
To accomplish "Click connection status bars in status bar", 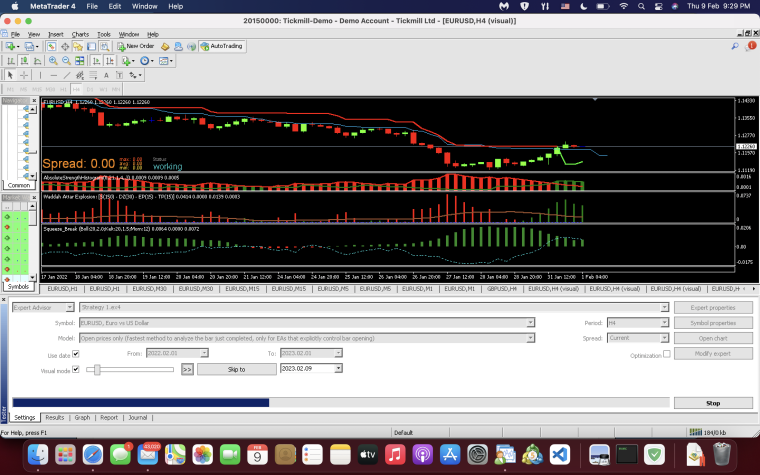I will coord(695,432).
